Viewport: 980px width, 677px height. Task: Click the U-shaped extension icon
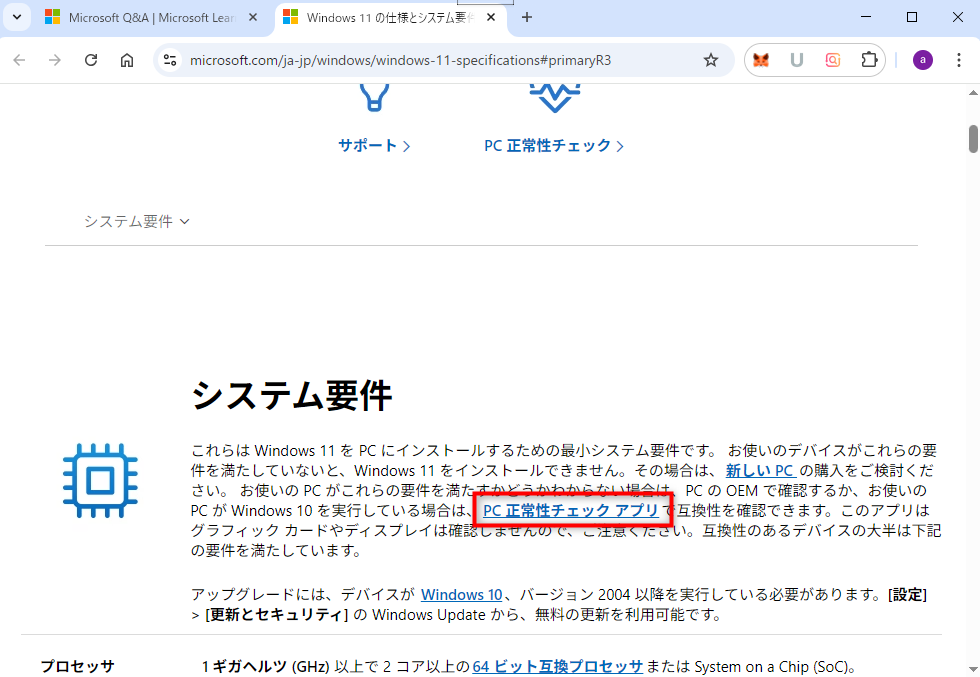[x=797, y=60]
